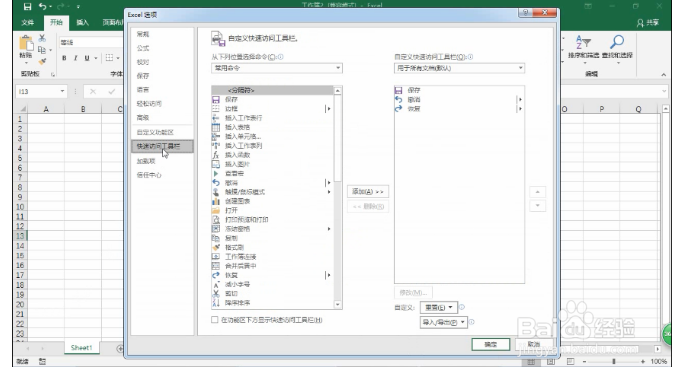The width and height of the screenshot is (675, 373).
Task: Check 在功能区下方显示快速访问工具栏 checkbox
Action: tap(214, 320)
